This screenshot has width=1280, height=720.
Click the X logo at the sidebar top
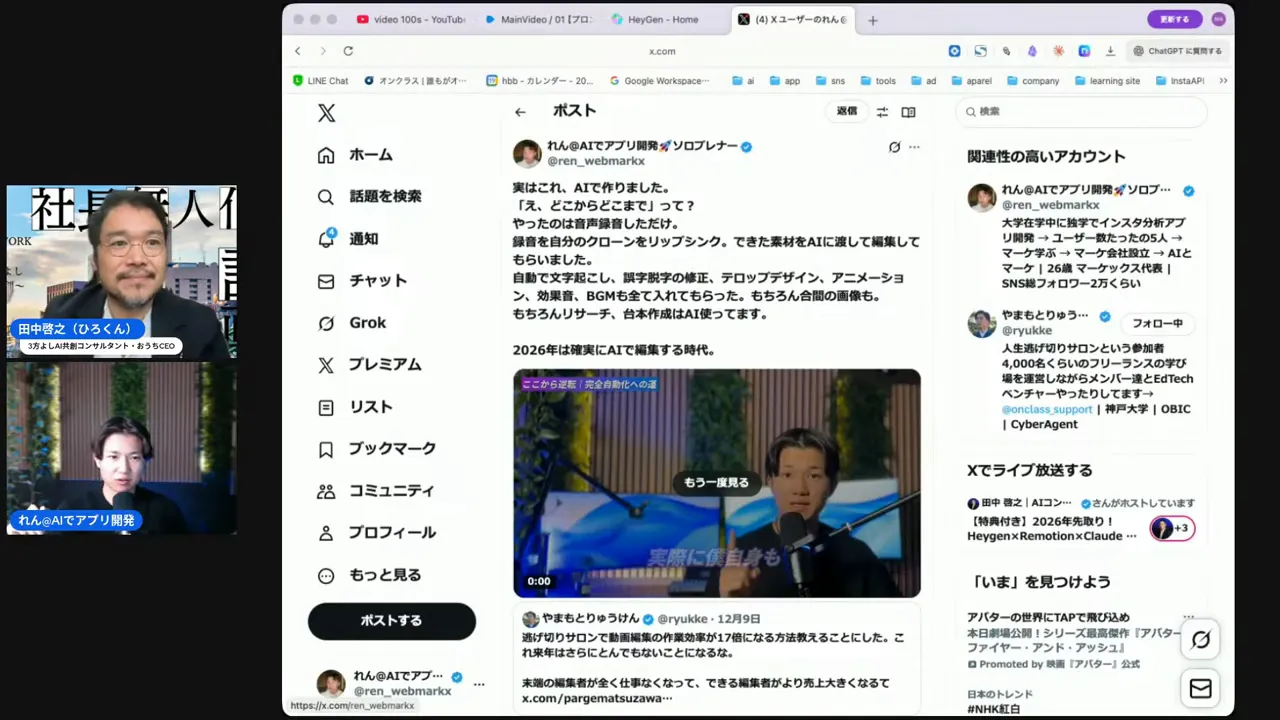click(326, 112)
